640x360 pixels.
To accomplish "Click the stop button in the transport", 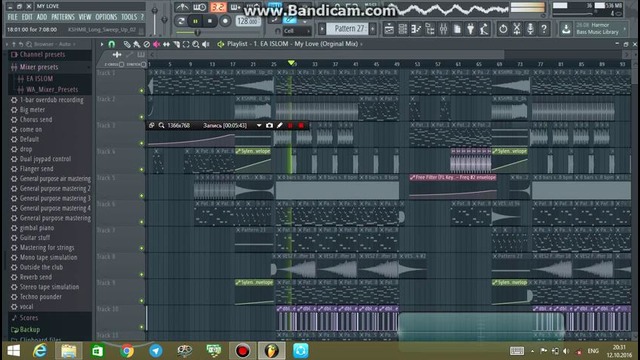I will tap(210, 21).
